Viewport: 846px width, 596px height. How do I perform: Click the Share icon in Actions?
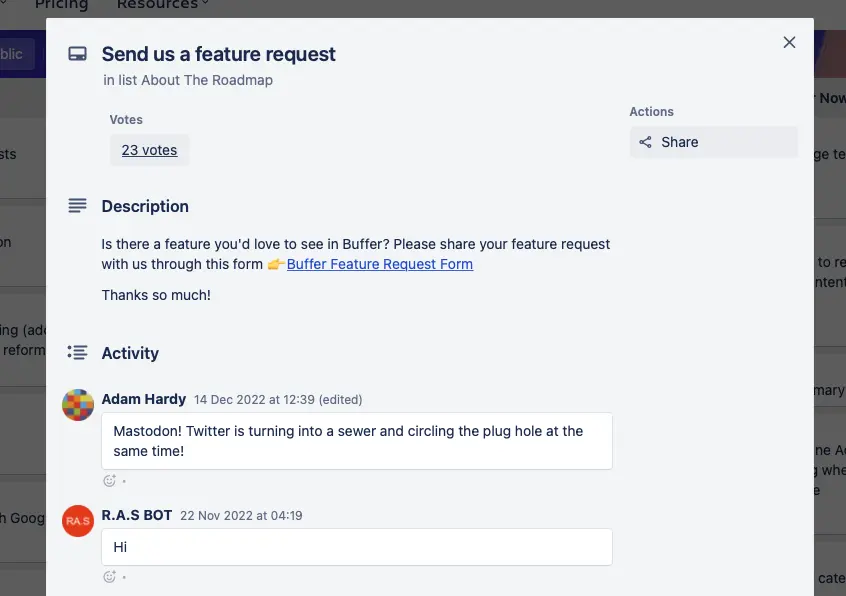[646, 142]
